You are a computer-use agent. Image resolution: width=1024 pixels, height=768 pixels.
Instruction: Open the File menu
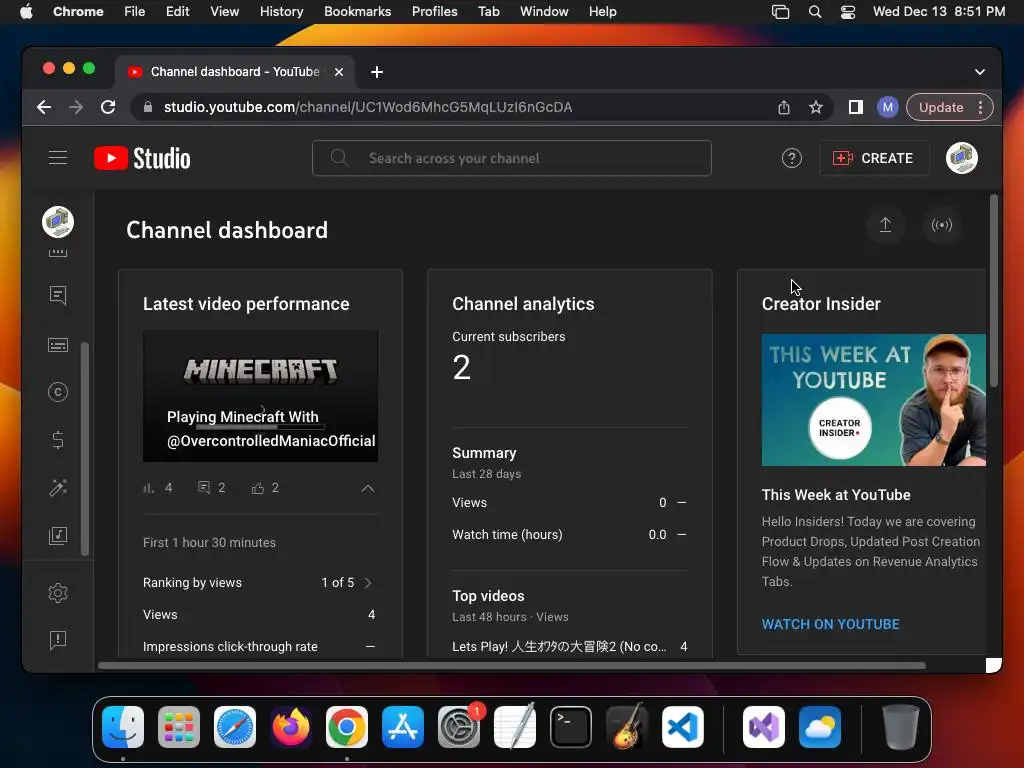point(135,12)
